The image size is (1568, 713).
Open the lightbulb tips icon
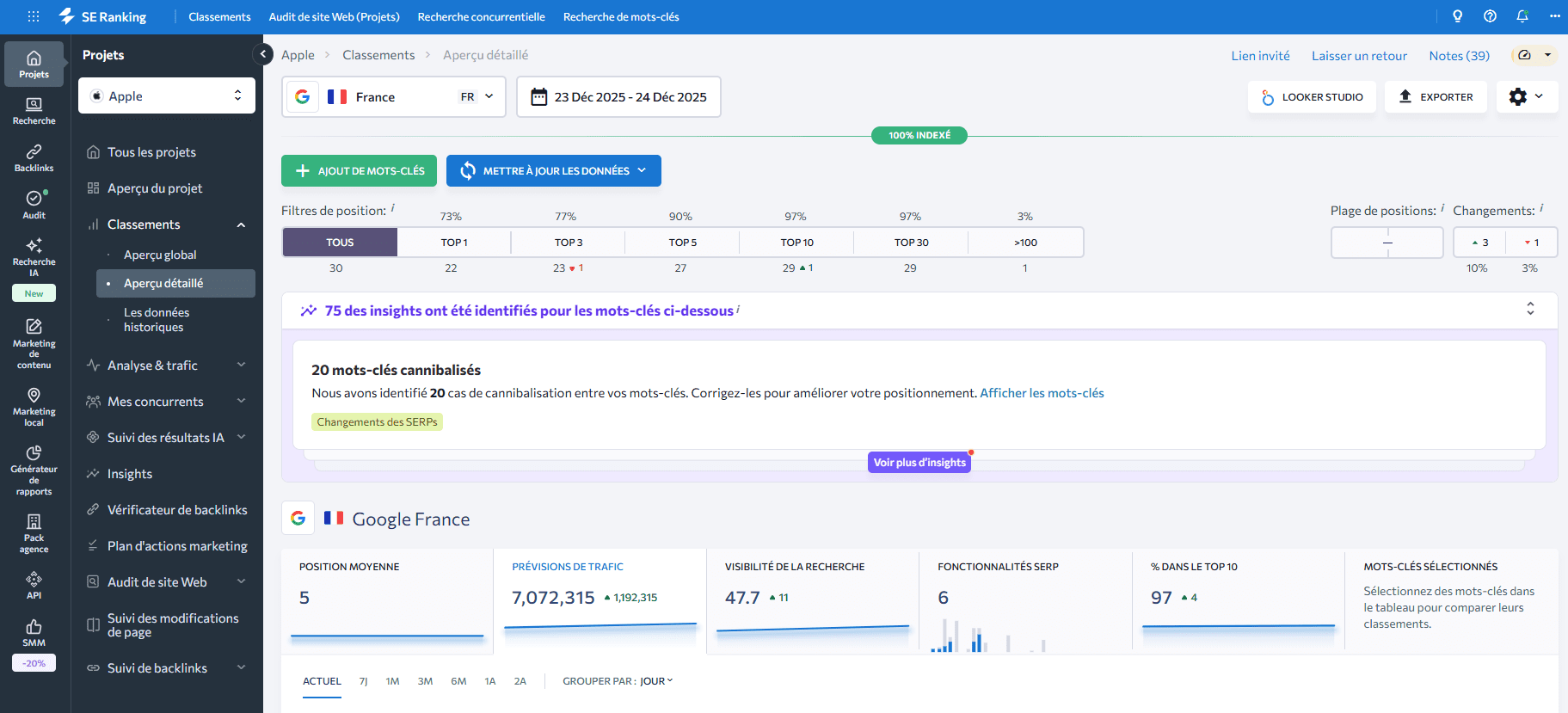tap(1457, 16)
